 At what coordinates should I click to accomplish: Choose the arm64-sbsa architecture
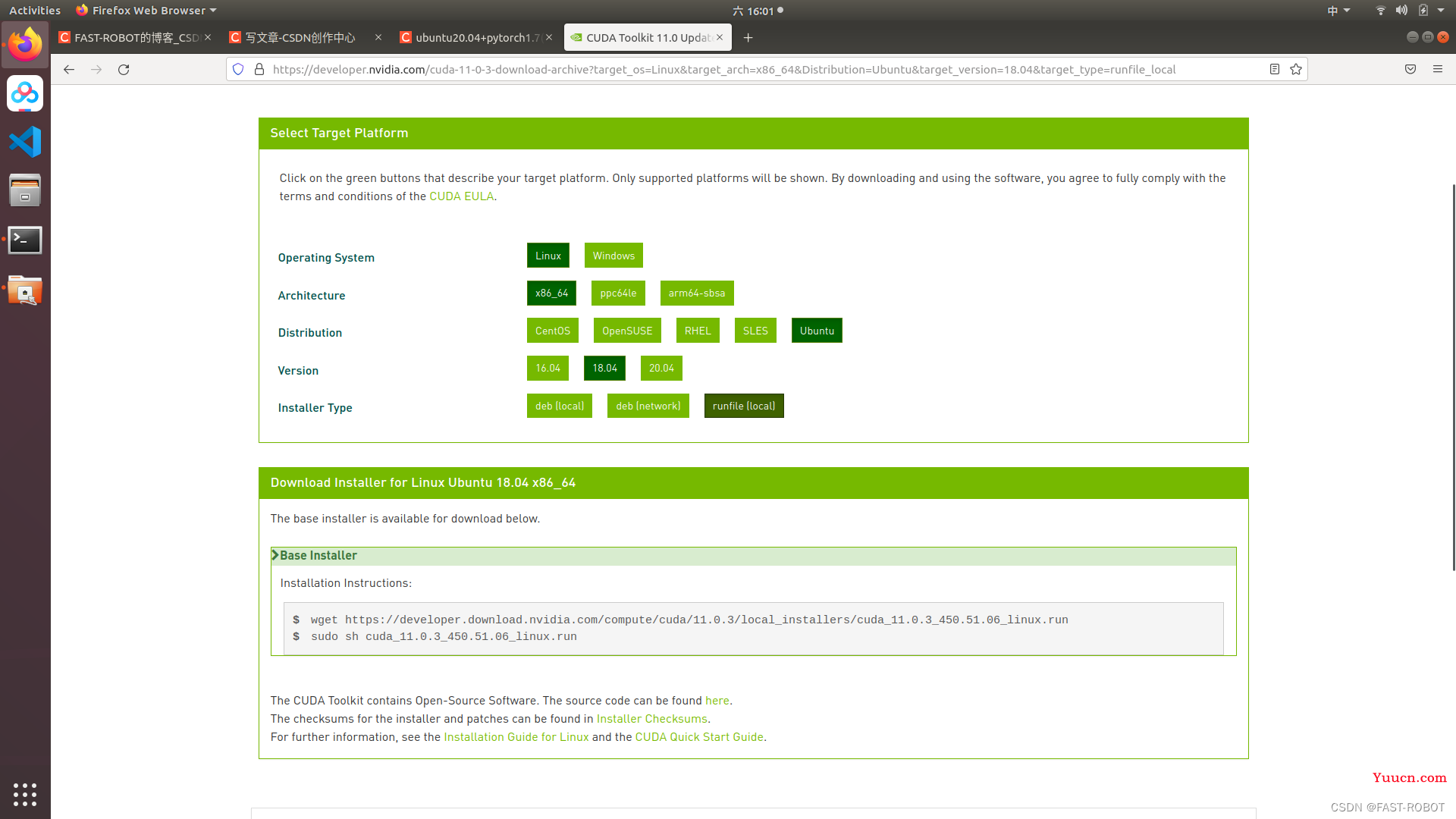[x=697, y=293]
